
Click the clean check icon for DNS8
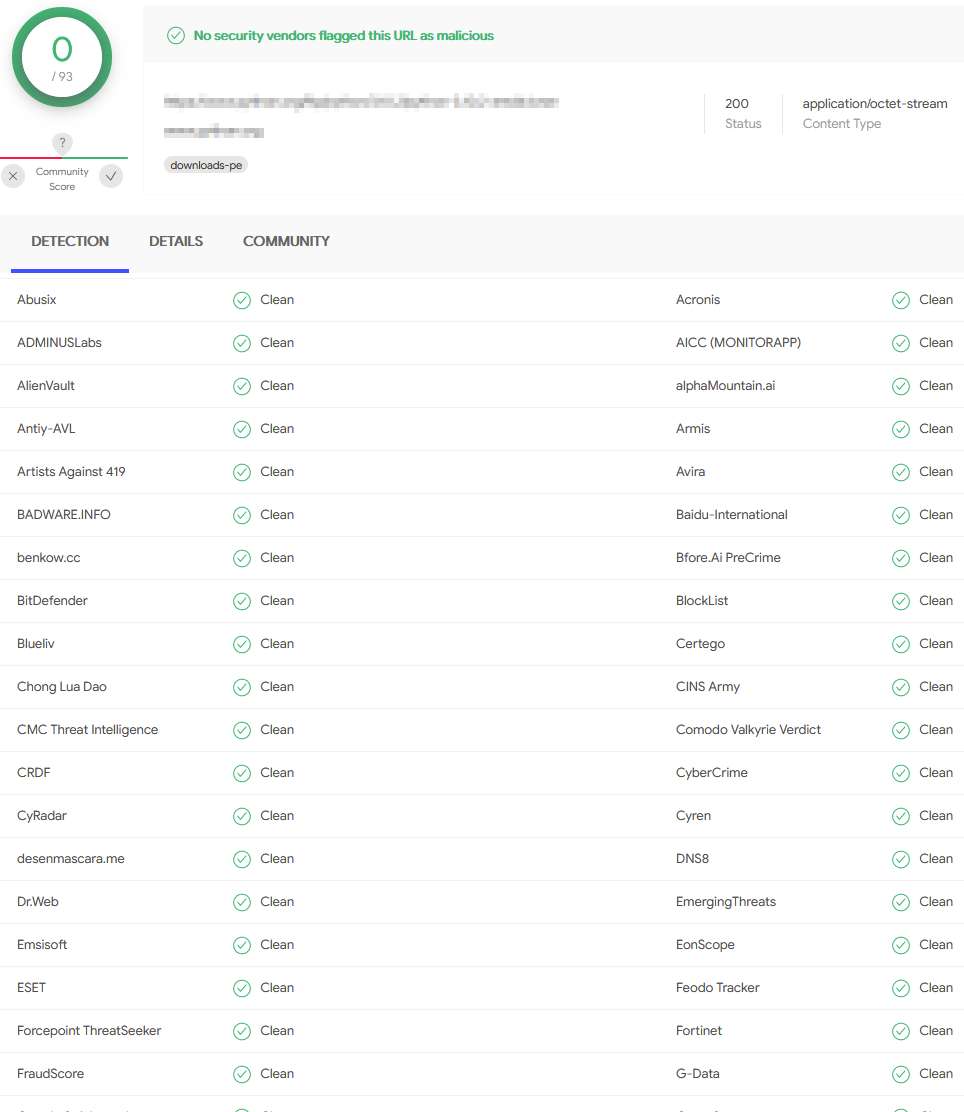click(x=901, y=860)
